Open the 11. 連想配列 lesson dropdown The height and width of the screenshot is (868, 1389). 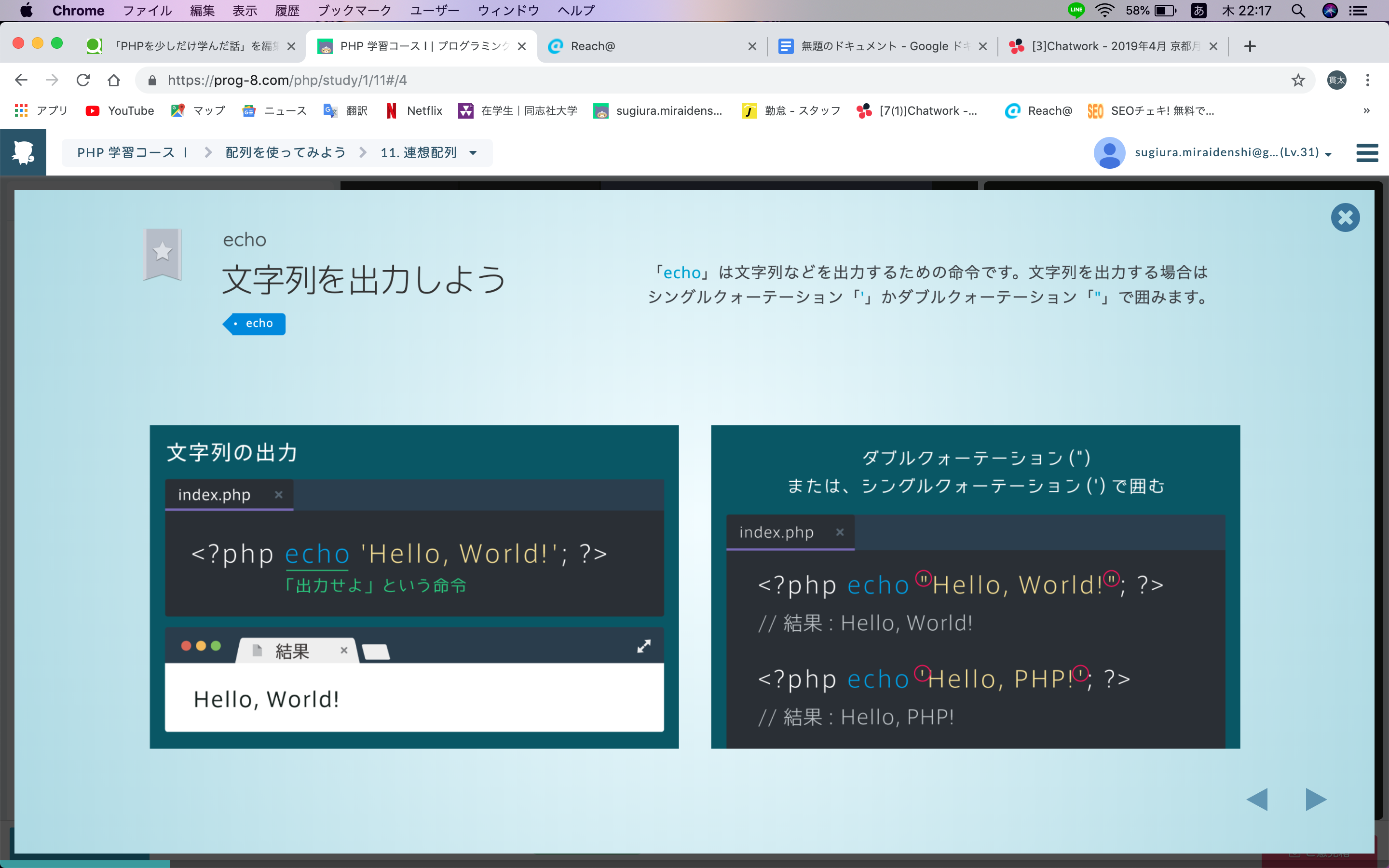pos(428,153)
